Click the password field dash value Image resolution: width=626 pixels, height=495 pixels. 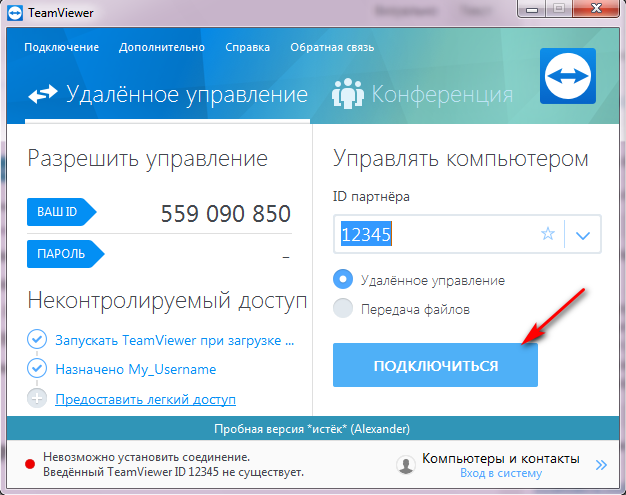tap(286, 257)
